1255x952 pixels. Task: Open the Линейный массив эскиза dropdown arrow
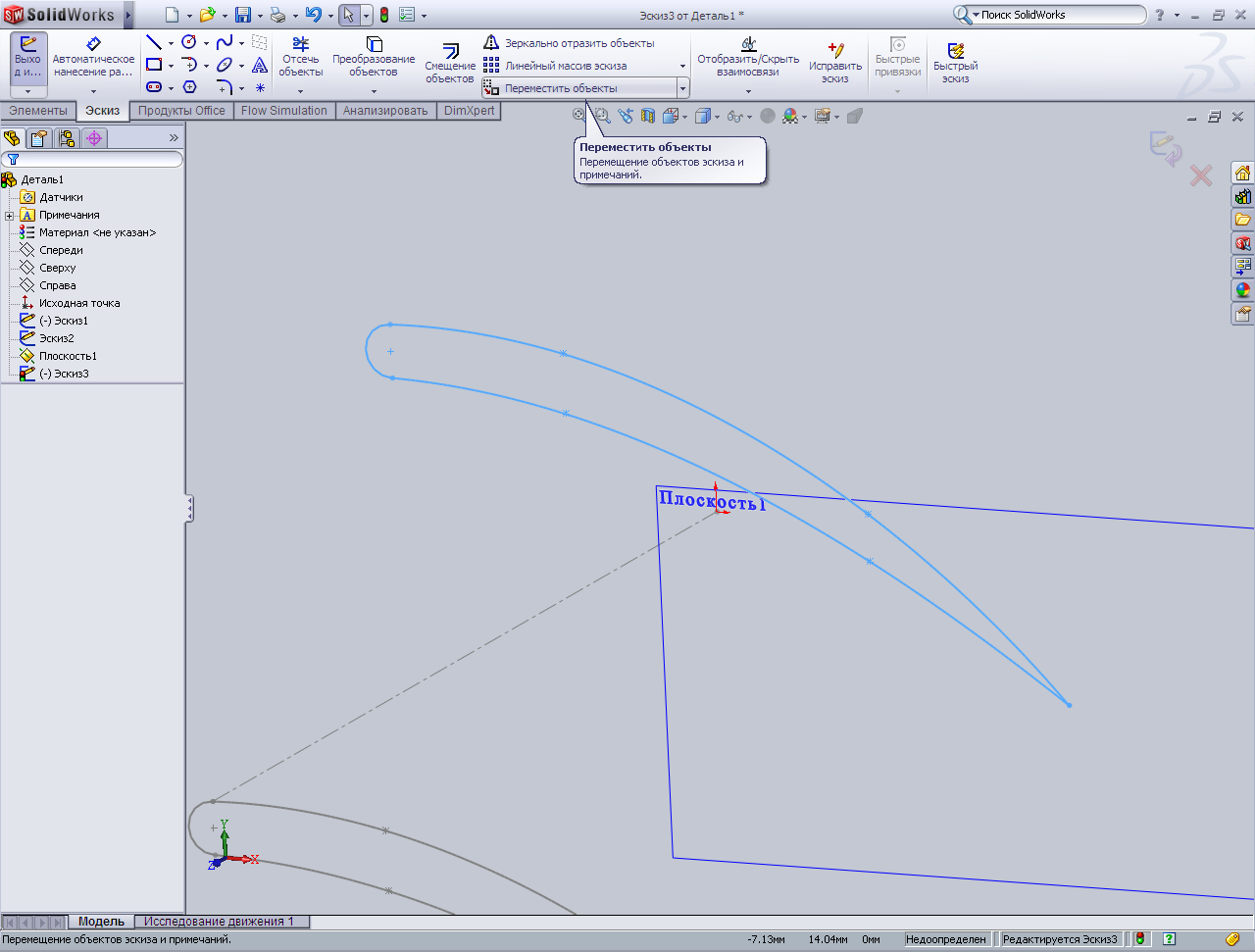click(683, 66)
